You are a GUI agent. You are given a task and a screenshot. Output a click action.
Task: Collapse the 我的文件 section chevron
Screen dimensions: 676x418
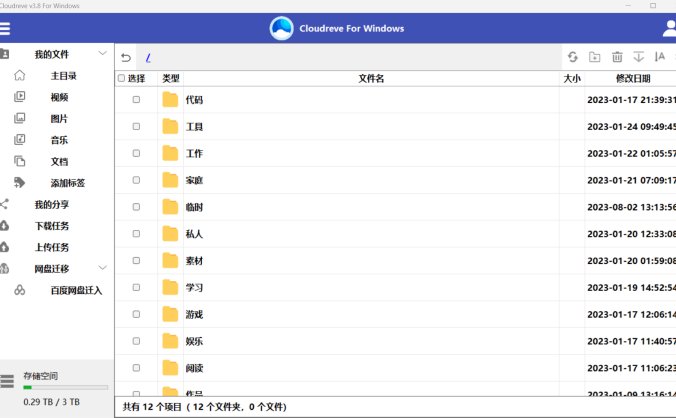102,53
